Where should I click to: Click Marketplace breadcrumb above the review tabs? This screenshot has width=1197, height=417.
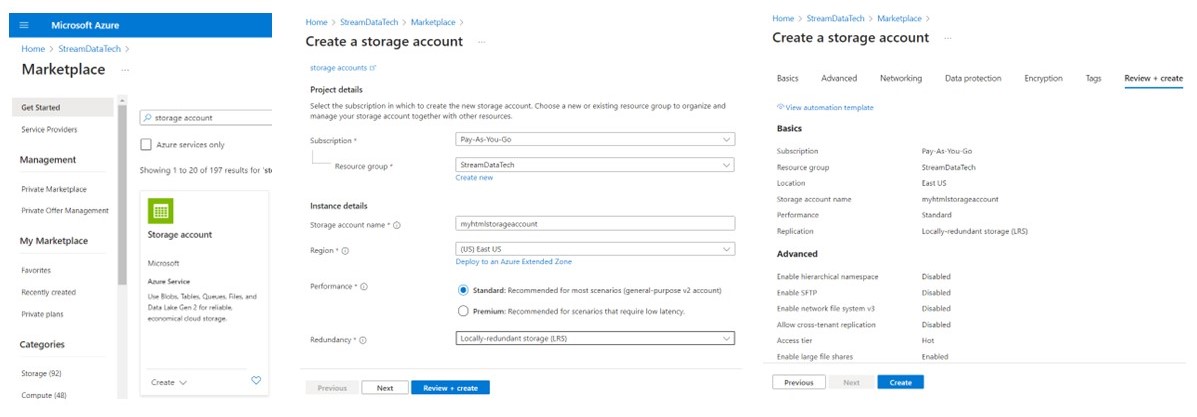click(x=899, y=18)
